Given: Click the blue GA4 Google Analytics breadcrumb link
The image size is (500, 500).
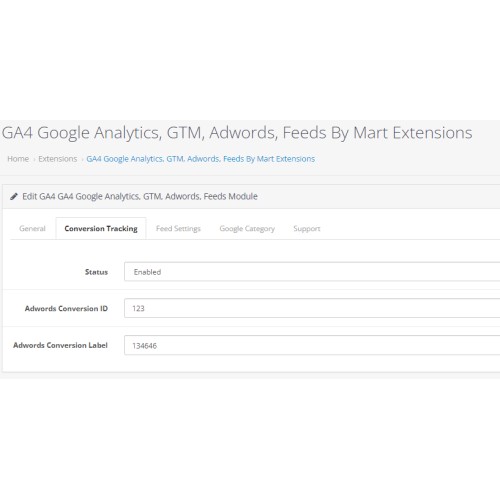Looking at the screenshot, I should (x=201, y=159).
